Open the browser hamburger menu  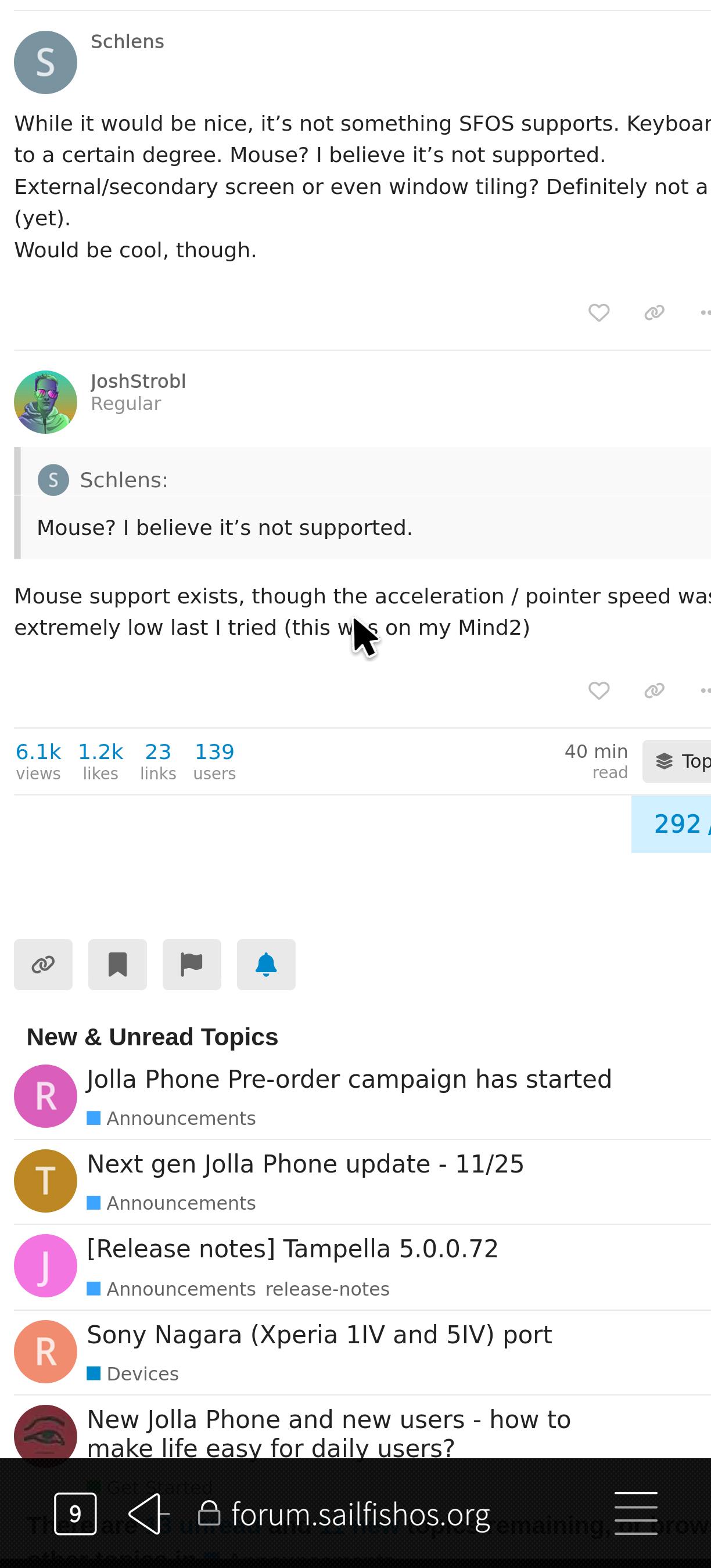click(x=635, y=1514)
